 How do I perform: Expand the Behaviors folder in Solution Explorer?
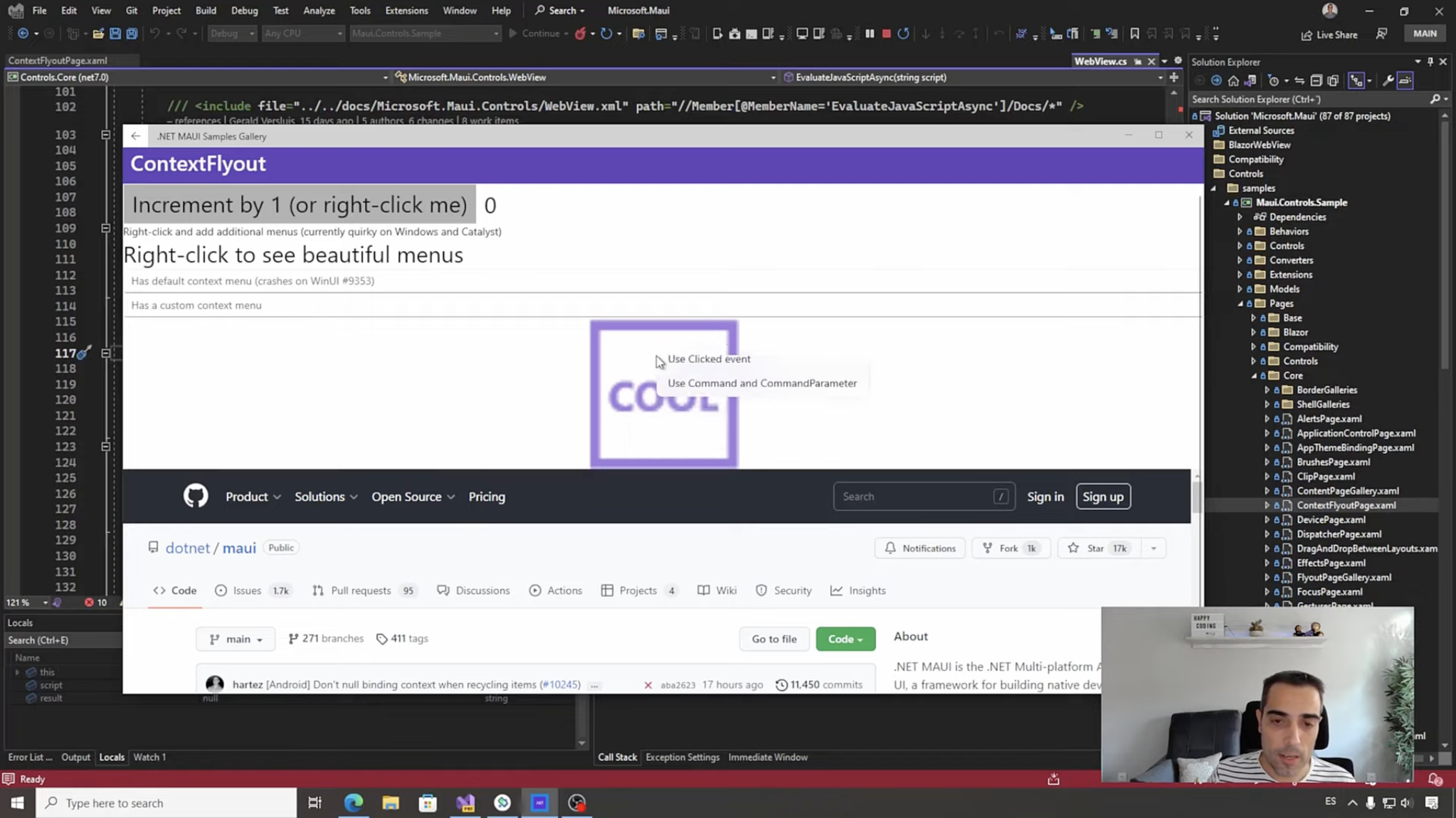coord(1240,232)
